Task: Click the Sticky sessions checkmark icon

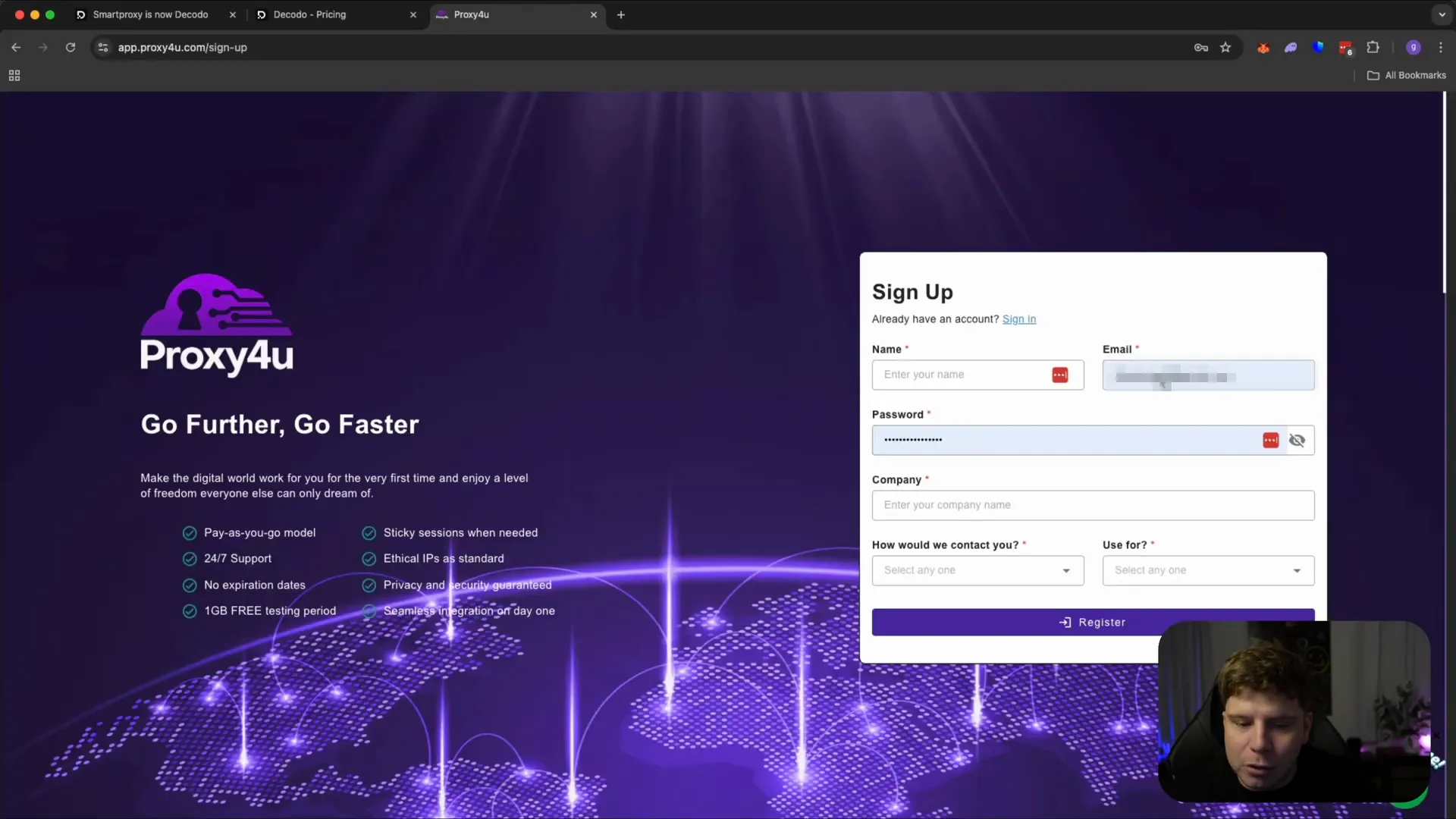Action: tap(369, 533)
